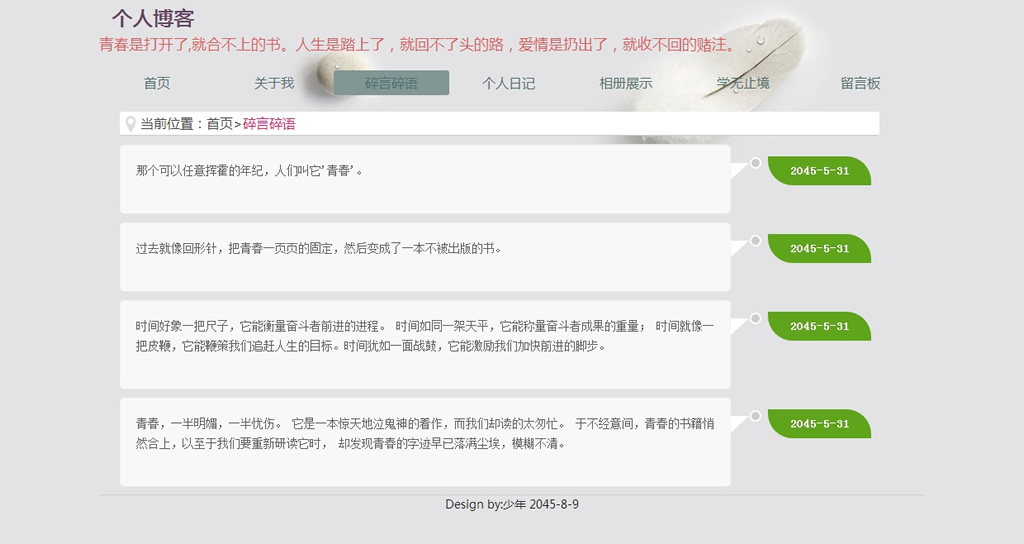This screenshot has height=544, width=1024.
Task: Click the timeline dot beside the '回形针' post
Action: pos(755,241)
